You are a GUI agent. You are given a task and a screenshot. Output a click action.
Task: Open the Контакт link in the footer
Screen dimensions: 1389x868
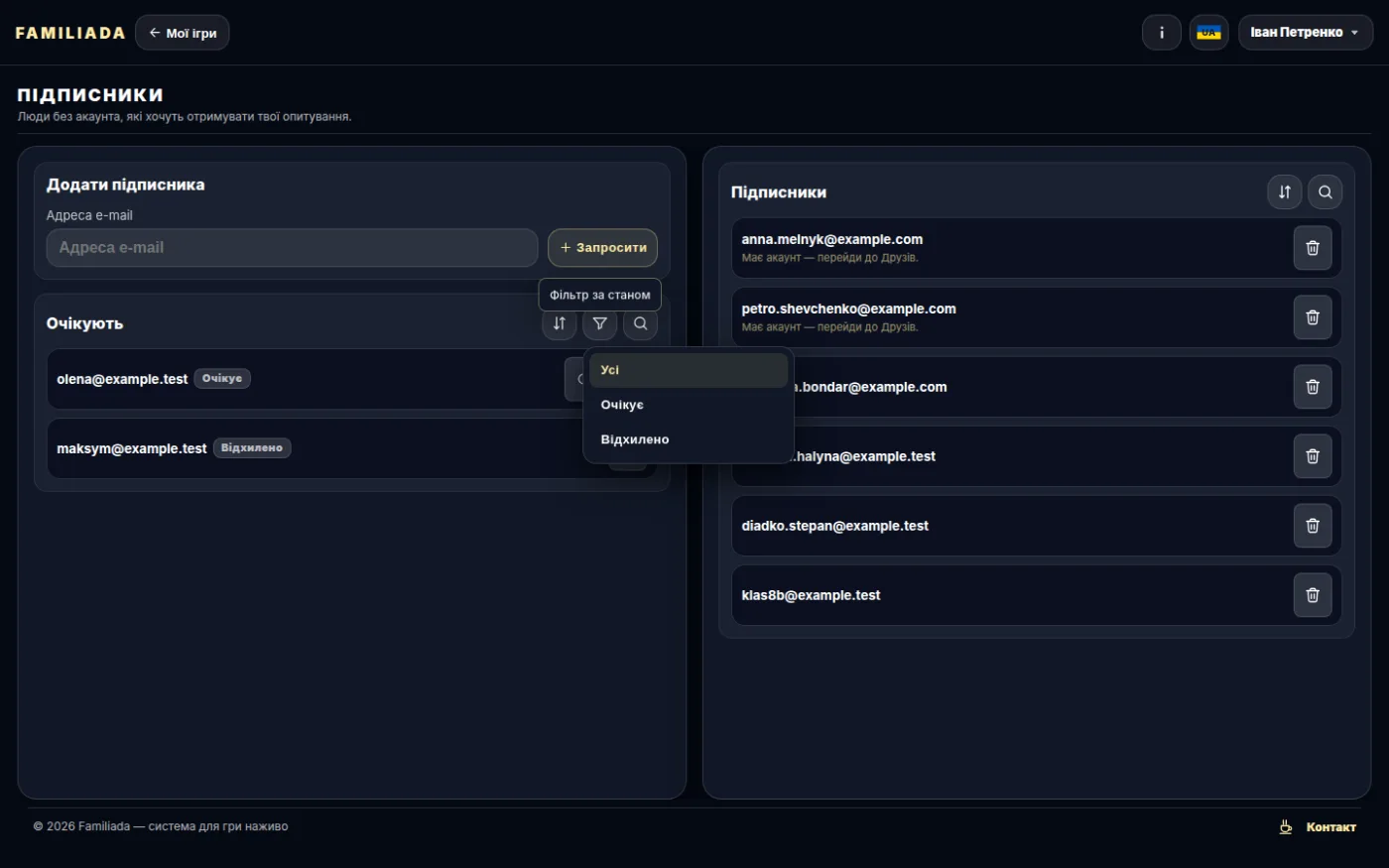point(1330,827)
